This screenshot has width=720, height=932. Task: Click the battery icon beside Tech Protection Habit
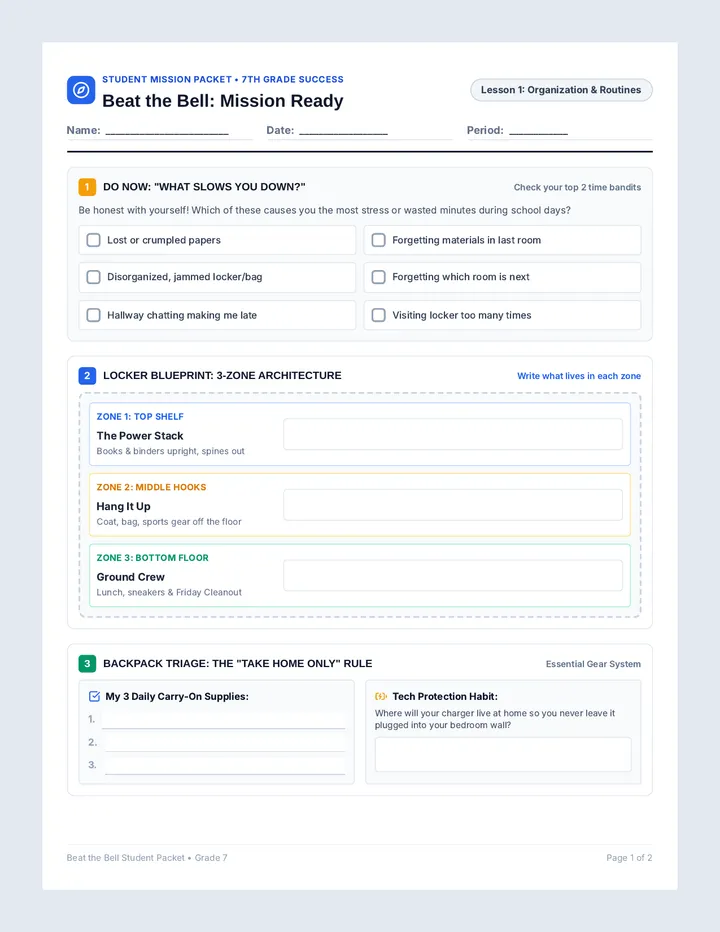coord(381,696)
